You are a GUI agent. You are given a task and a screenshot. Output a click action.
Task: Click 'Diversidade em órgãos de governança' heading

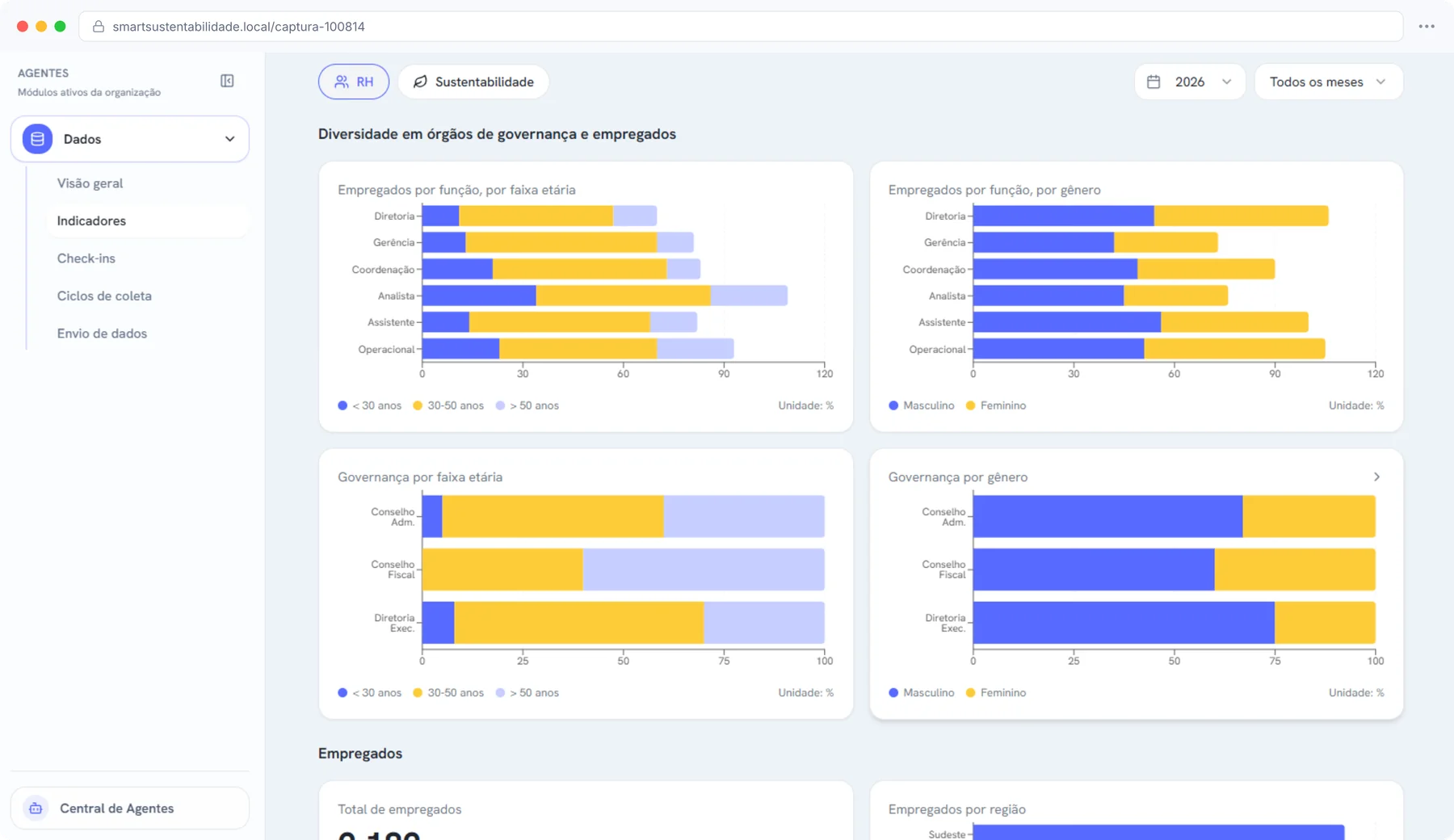[497, 134]
